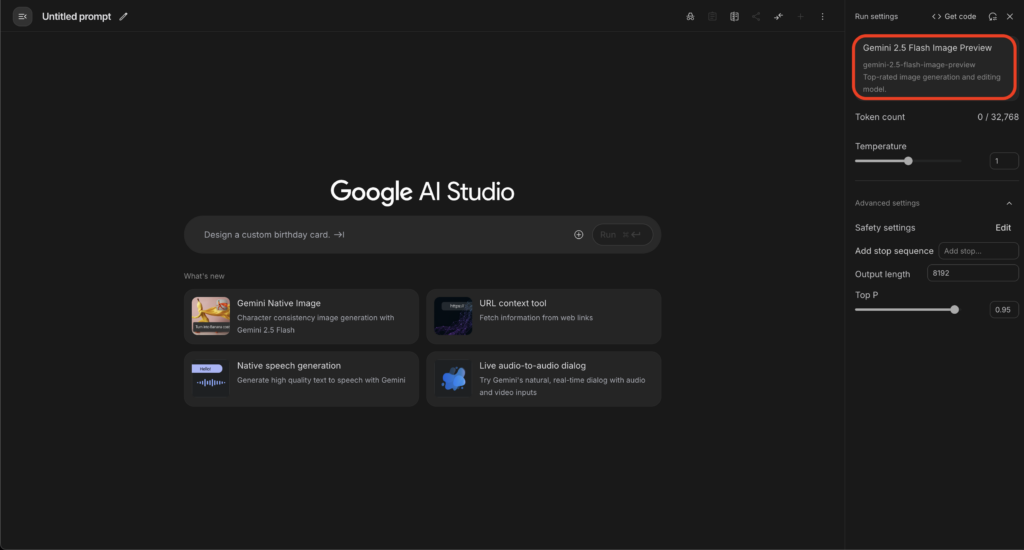Click the Add stop sequence input field
The height and width of the screenshot is (550, 1024).
(978, 251)
